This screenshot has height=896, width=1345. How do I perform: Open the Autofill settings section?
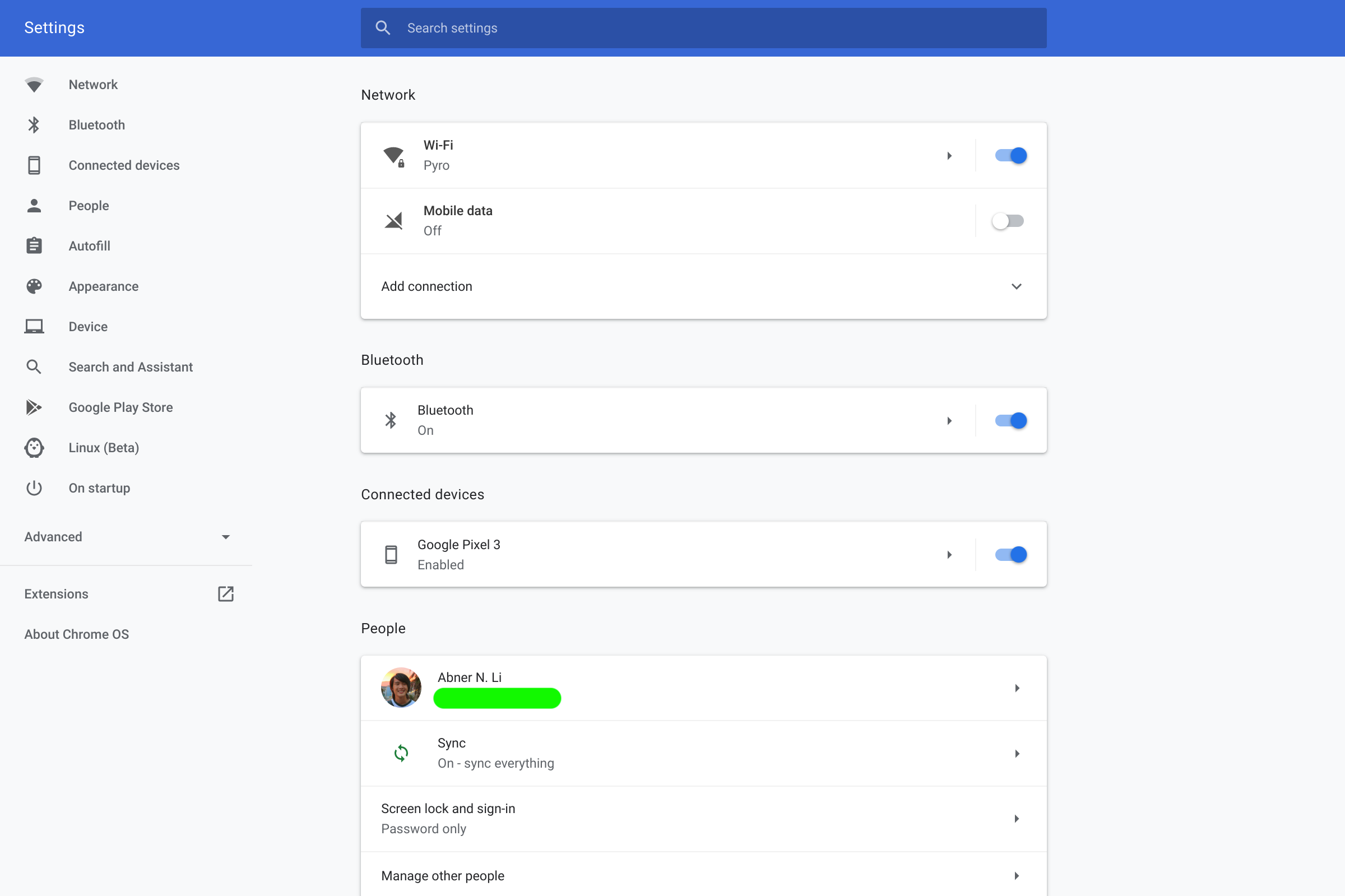click(90, 246)
